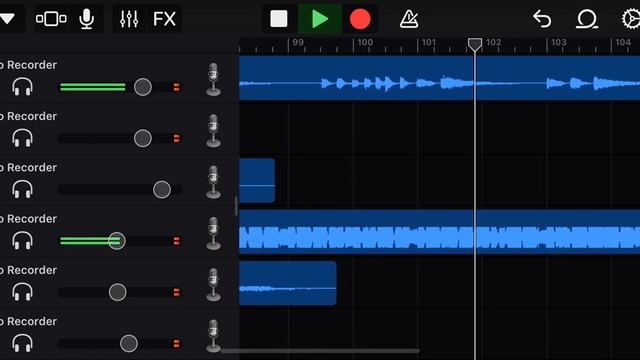Viewport: 640px width, 360px height.
Task: Open song settings gear
Action: pyautogui.click(x=631, y=19)
